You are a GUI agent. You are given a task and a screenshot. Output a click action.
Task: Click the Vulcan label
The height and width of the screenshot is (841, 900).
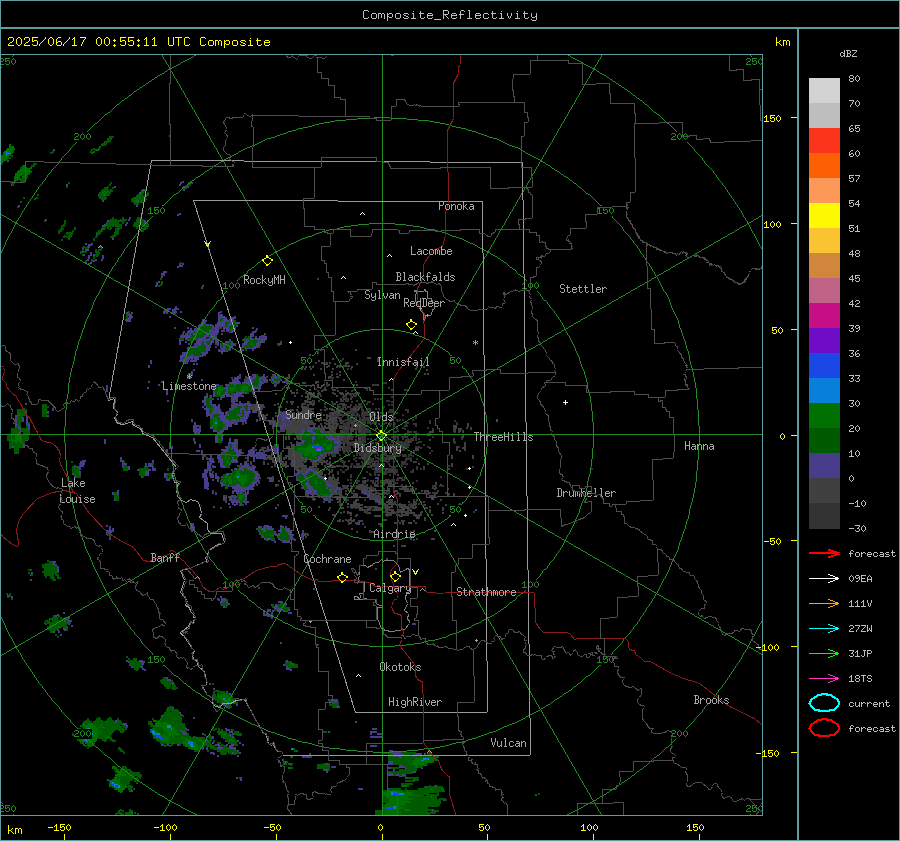[508, 743]
